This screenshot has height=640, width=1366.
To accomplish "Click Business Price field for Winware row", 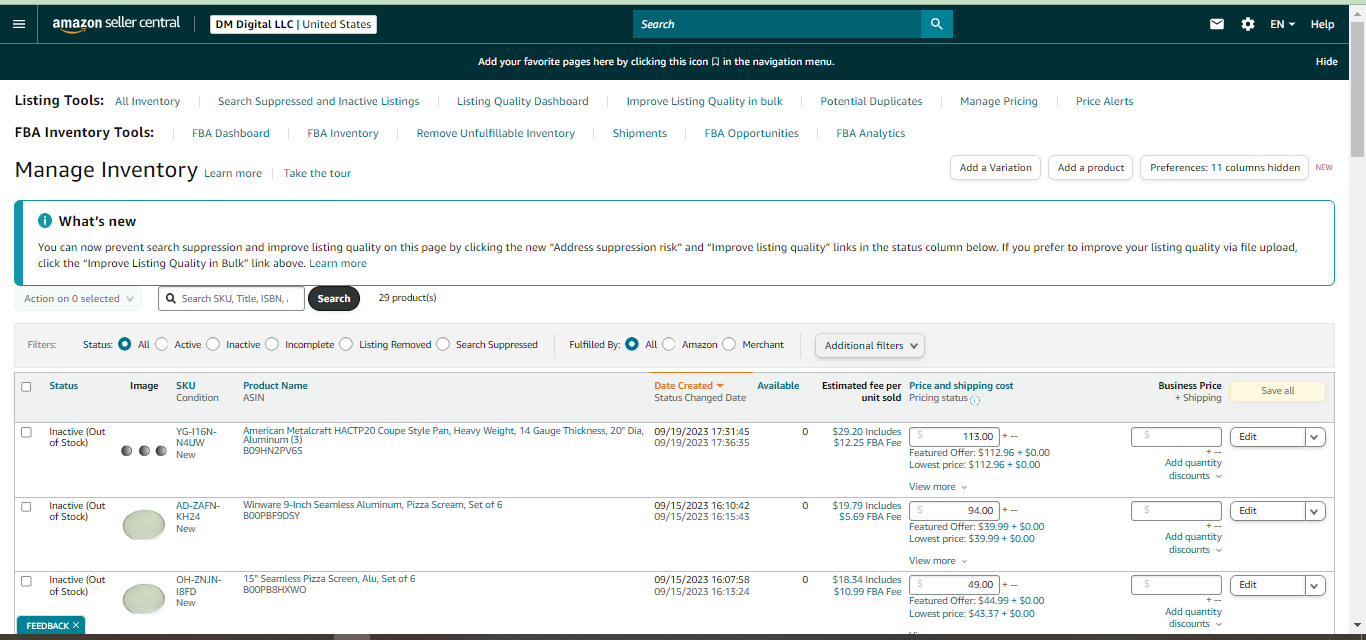I will pyautogui.click(x=1176, y=511).
